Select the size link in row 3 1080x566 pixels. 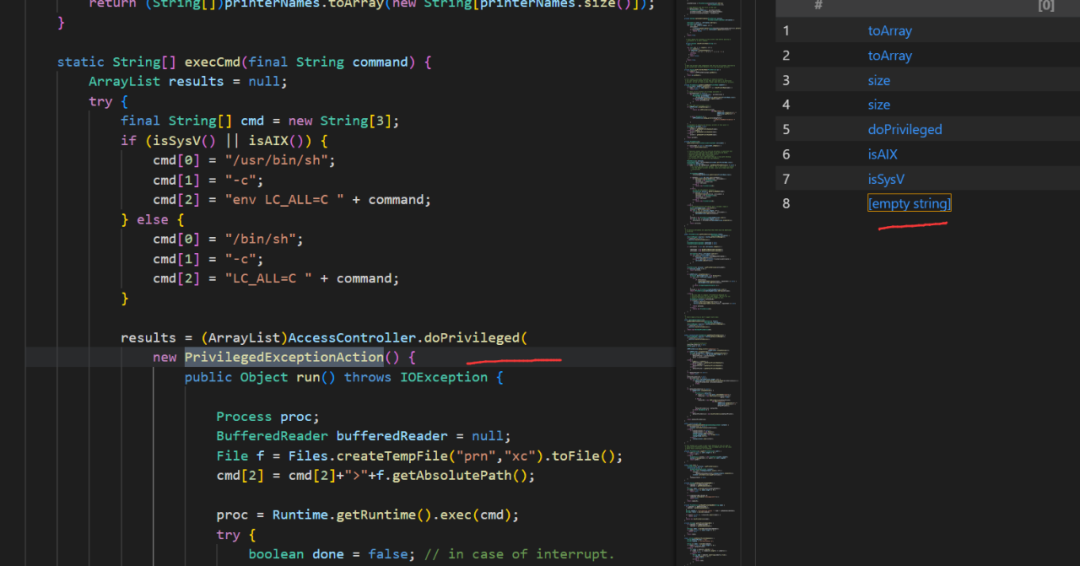click(878, 81)
